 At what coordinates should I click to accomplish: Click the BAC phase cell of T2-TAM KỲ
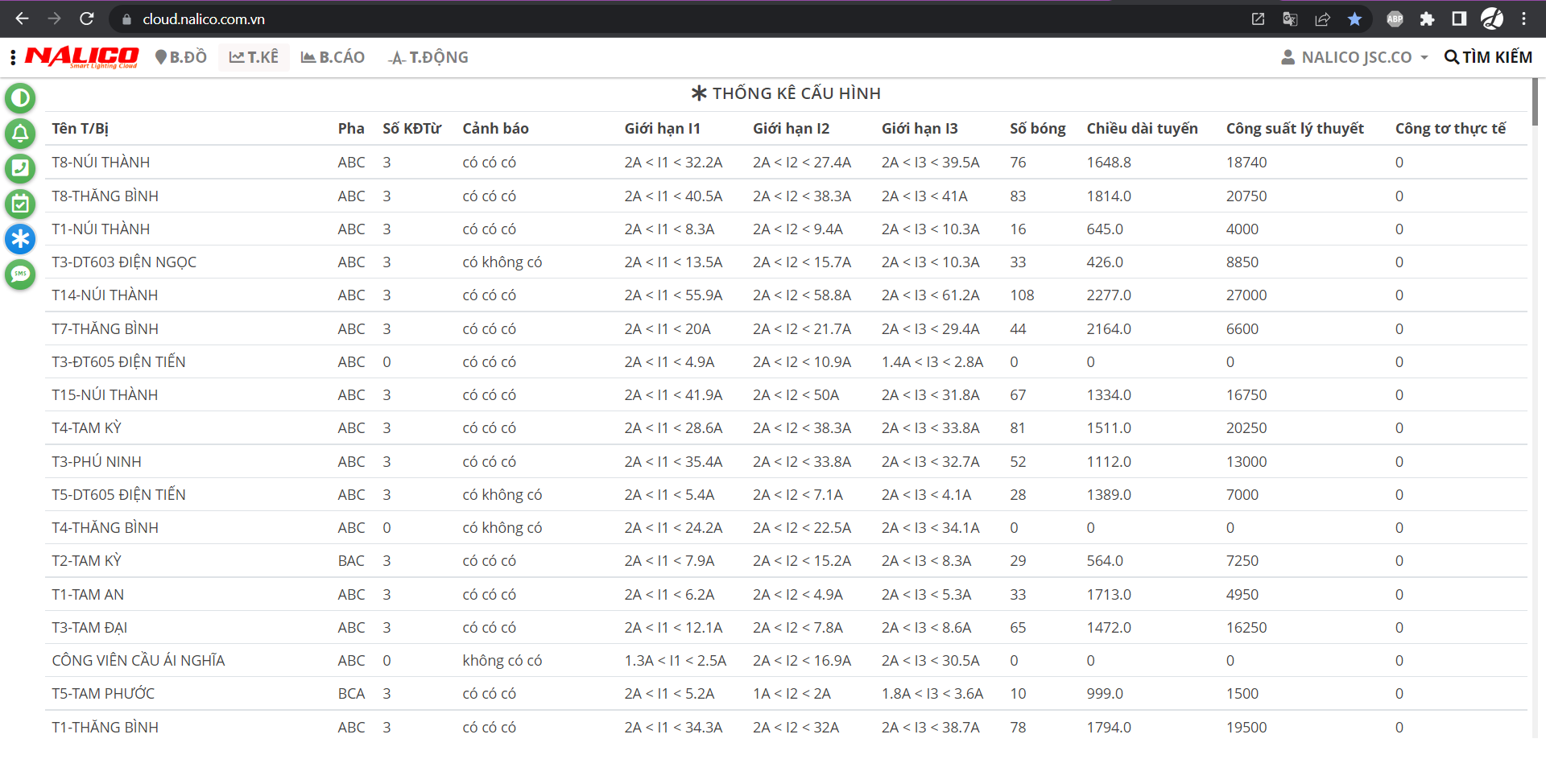pos(351,561)
